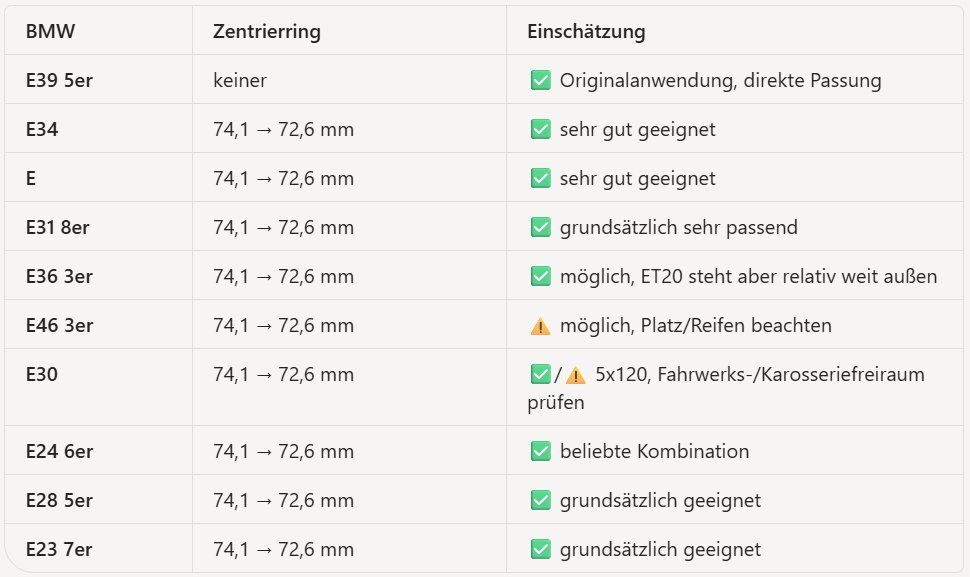Click the green checkmark in the E30 row
The height and width of the screenshot is (577, 970).
click(541, 374)
